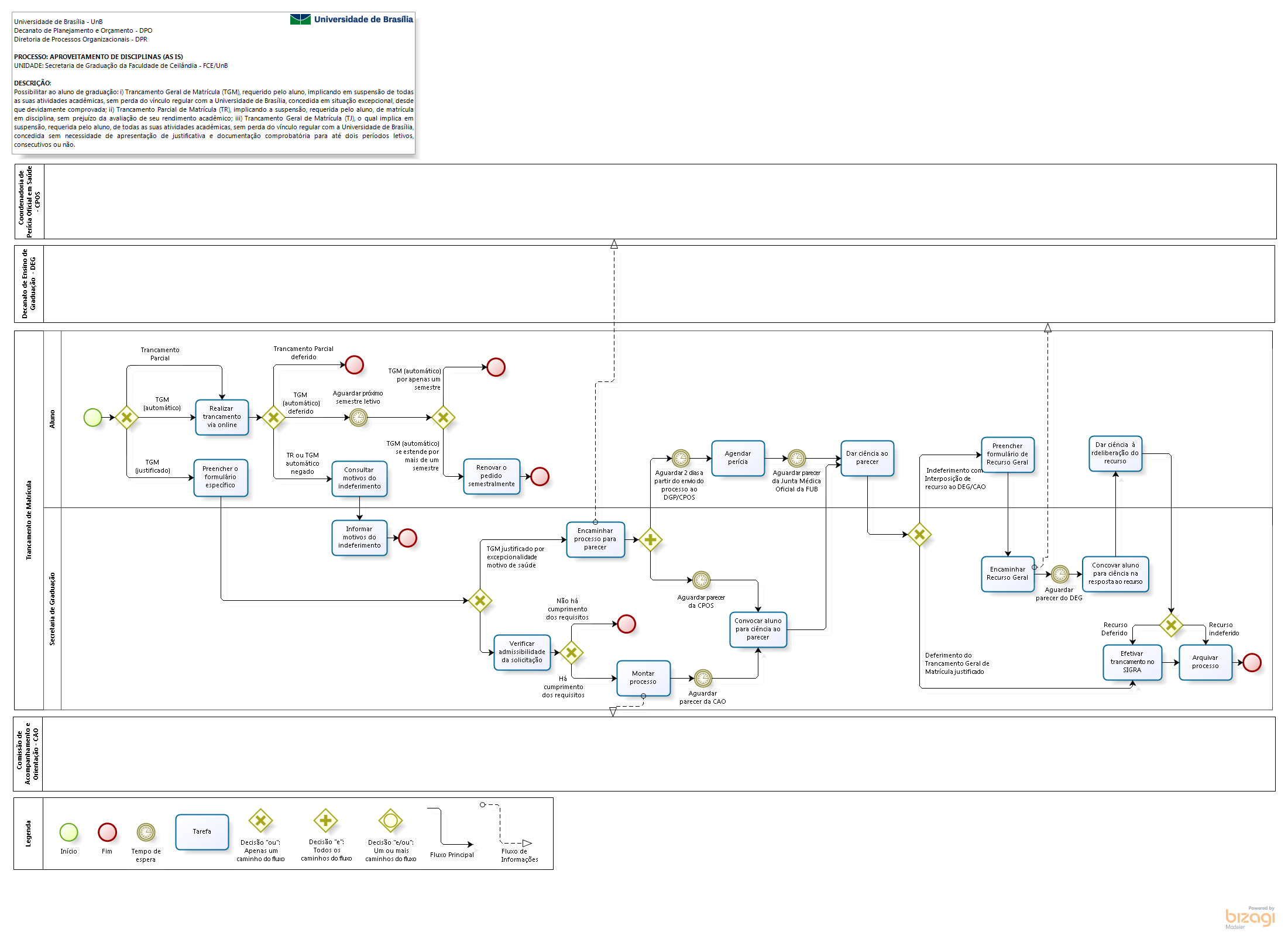Click the 'Decanato de Ensino de Graduação - DEG' lane header
Viewport: 1288px width, 936px height.
pos(29,284)
